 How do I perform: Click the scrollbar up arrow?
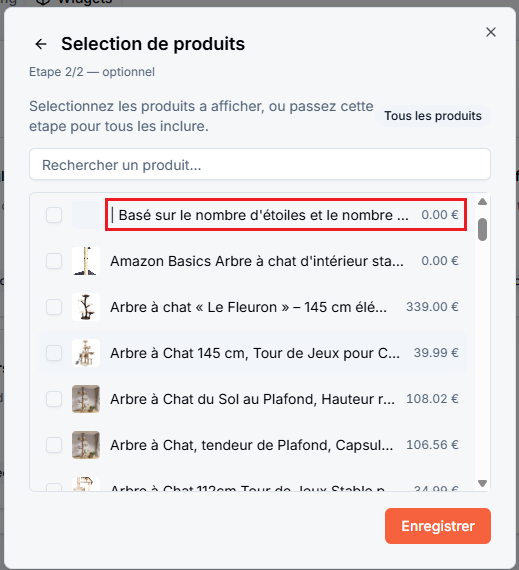click(x=482, y=202)
